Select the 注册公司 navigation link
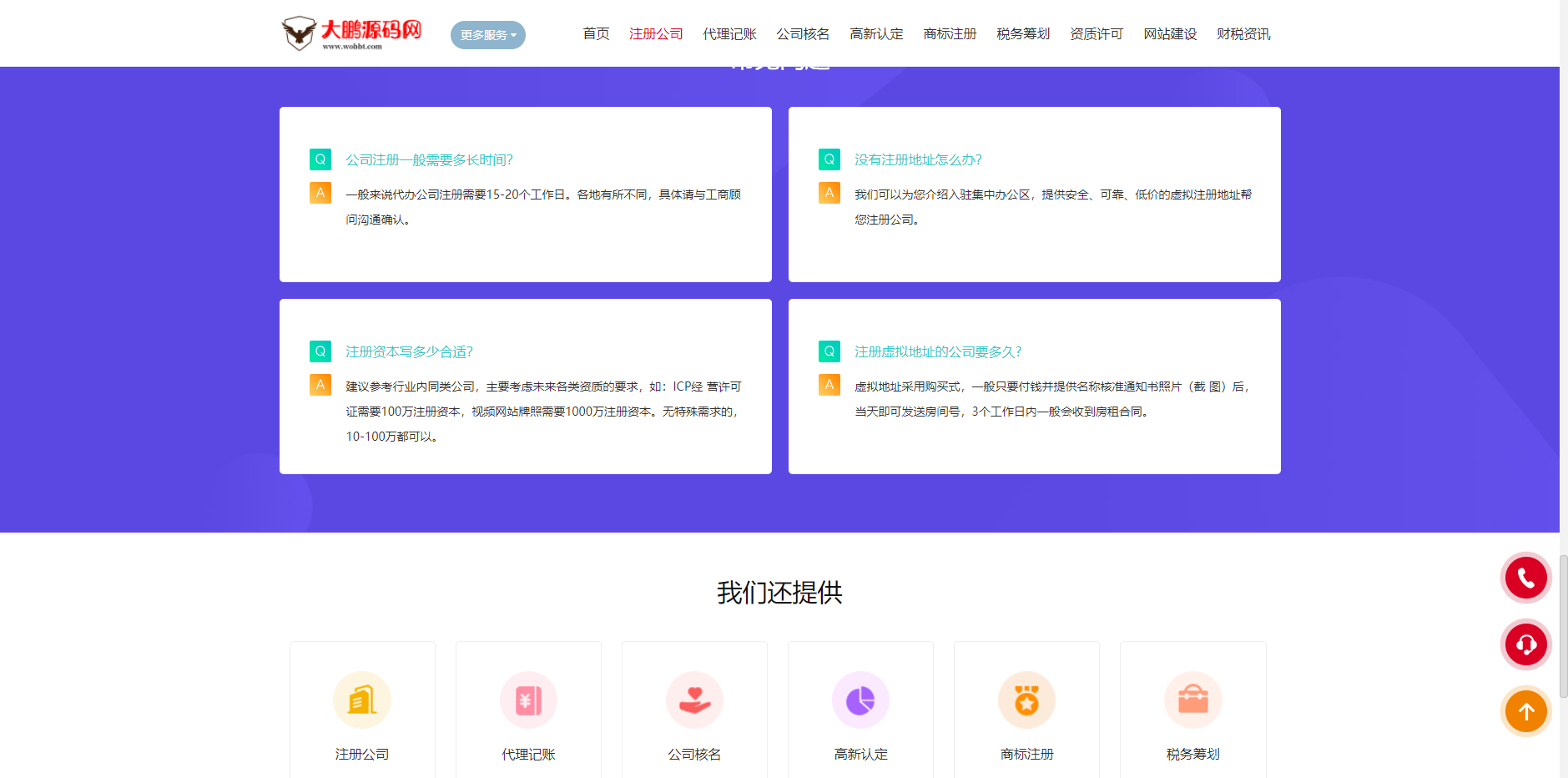1568x778 pixels. (656, 34)
